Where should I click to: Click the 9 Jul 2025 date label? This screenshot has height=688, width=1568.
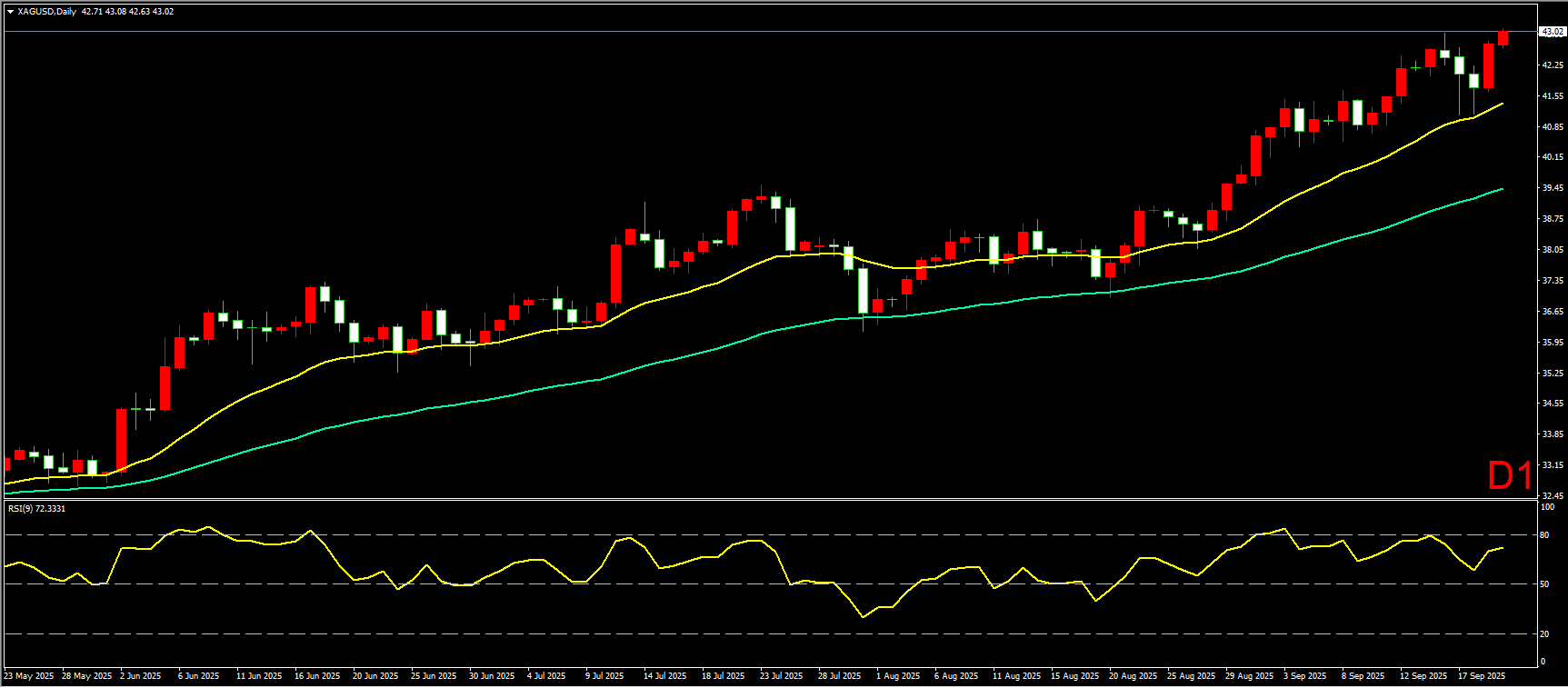click(604, 676)
